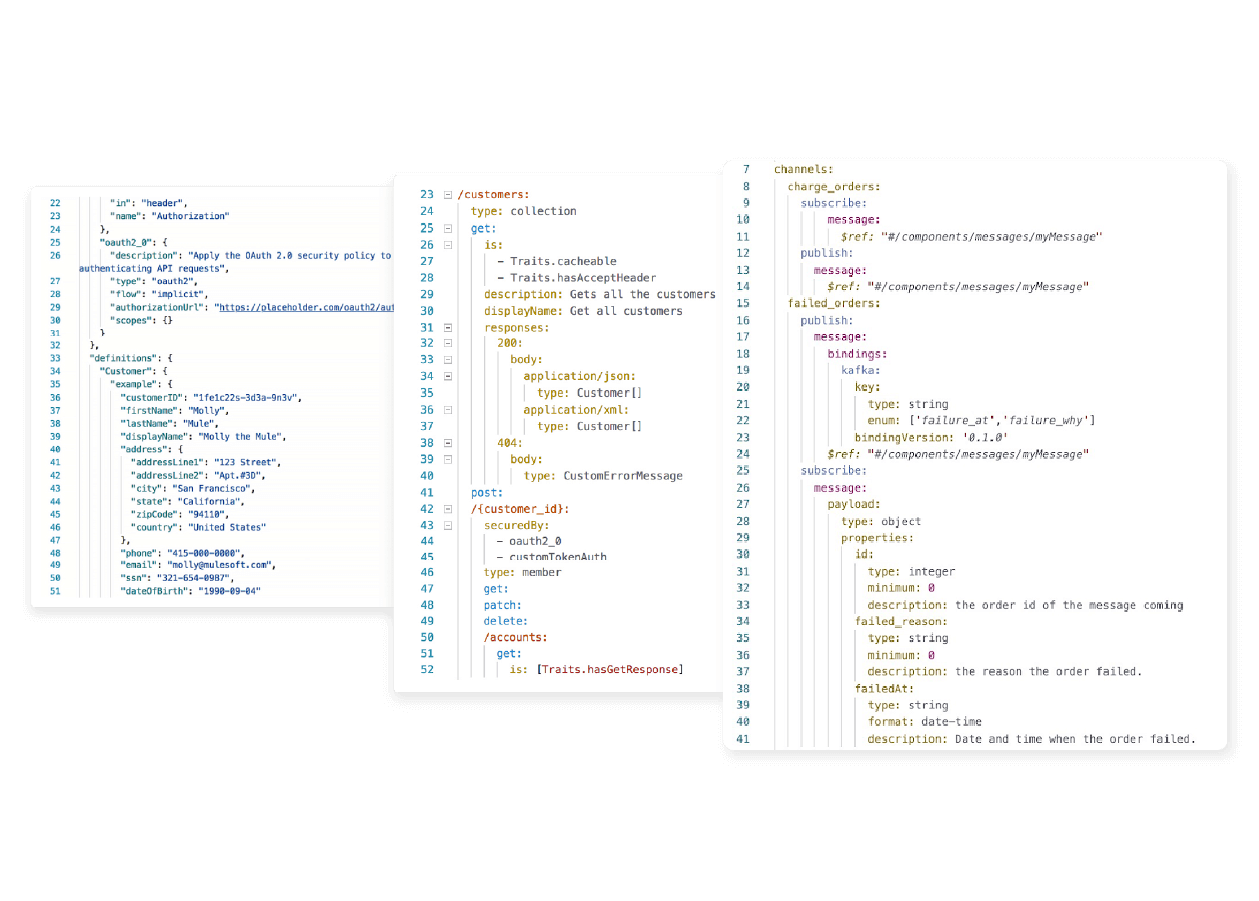The image size is (1259, 901).
Task: Collapse the get method block on line 25
Action: pos(447,227)
